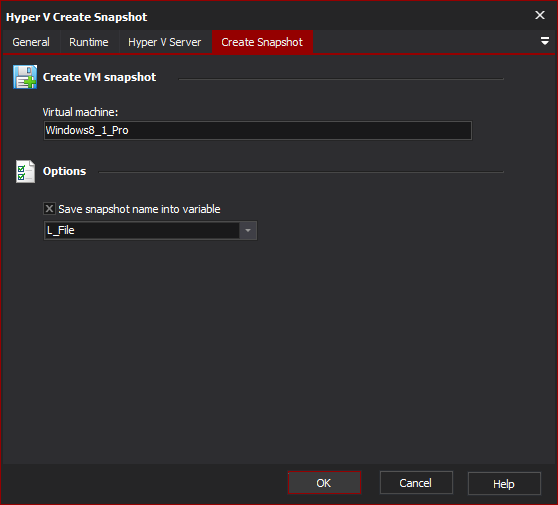
Task: Click the 'Options' section heading
Action: coord(64,171)
